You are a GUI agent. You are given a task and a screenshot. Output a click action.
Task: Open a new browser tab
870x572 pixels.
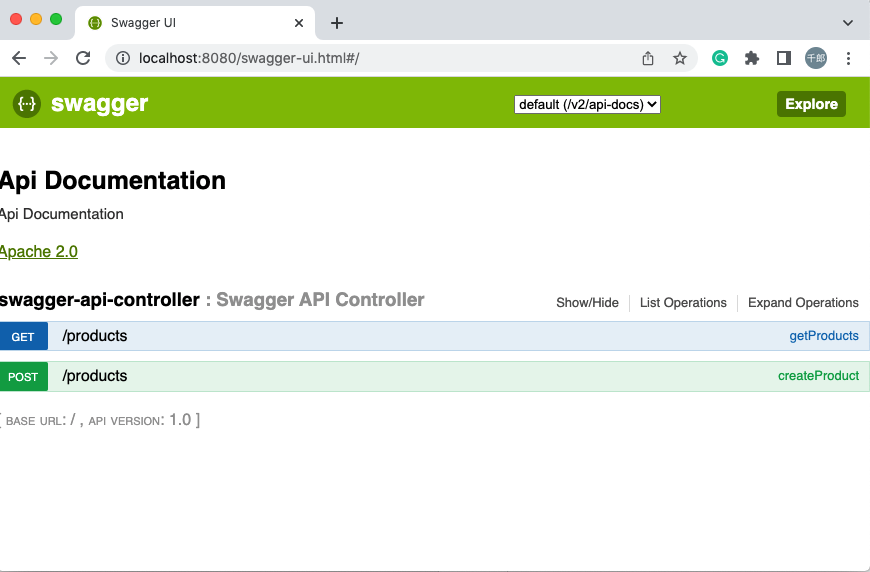tap(337, 23)
